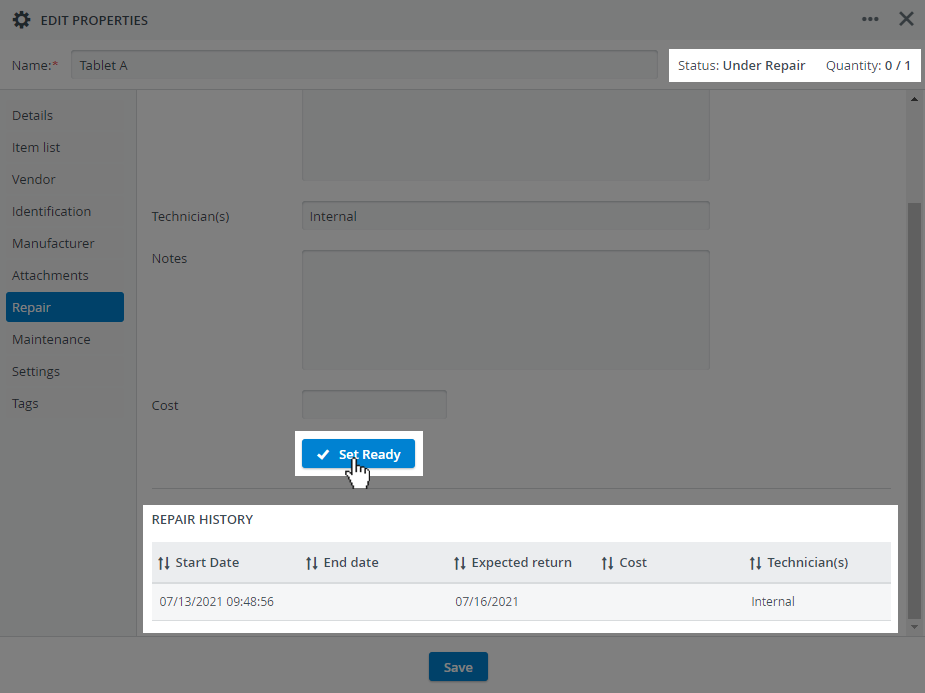Screen dimensions: 925x693
Task: Click inside the Notes text area
Action: coord(506,310)
